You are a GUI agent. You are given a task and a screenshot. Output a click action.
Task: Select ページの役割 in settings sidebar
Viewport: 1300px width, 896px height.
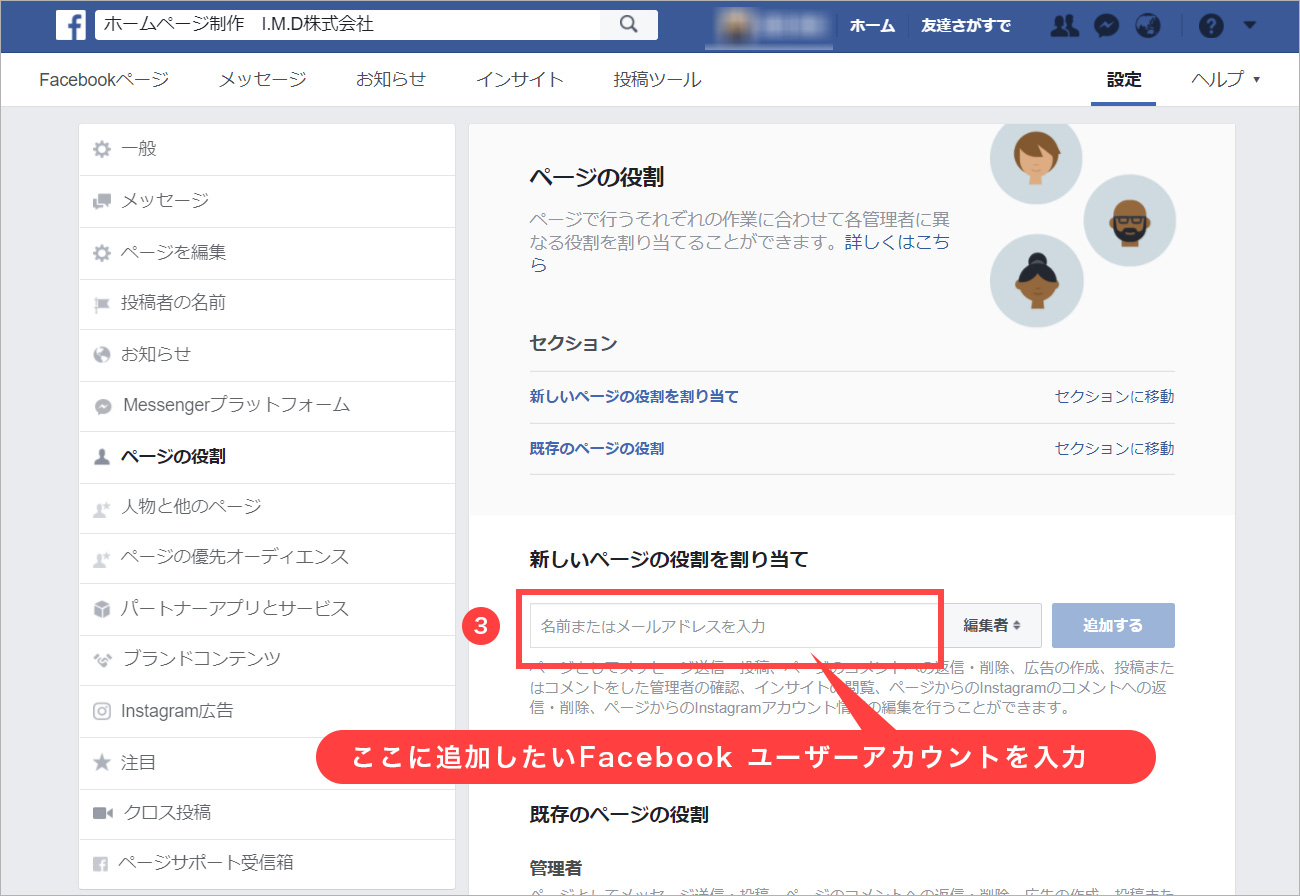coord(267,457)
